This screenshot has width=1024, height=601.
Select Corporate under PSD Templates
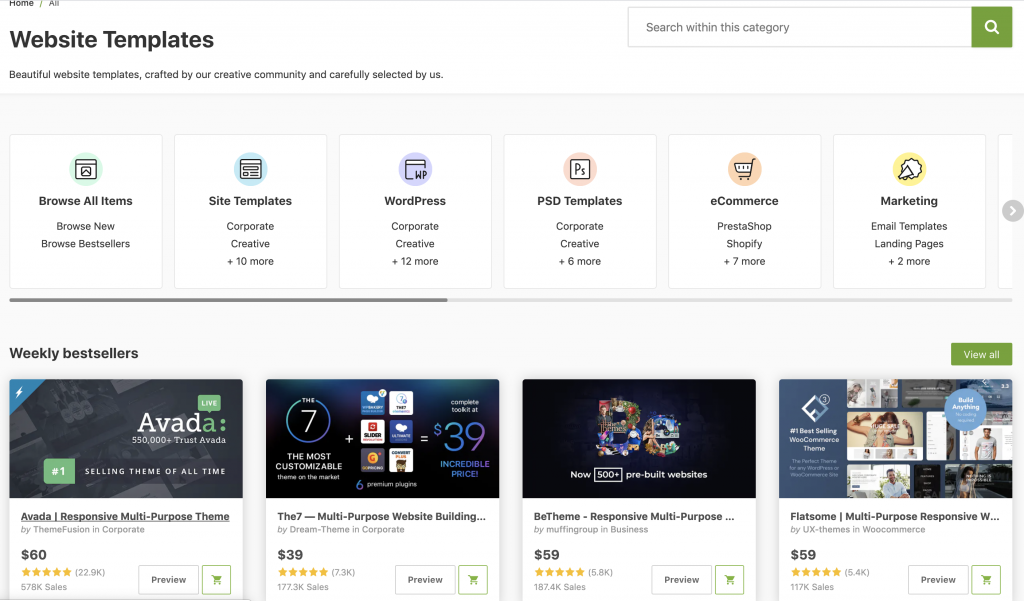pyautogui.click(x=580, y=226)
